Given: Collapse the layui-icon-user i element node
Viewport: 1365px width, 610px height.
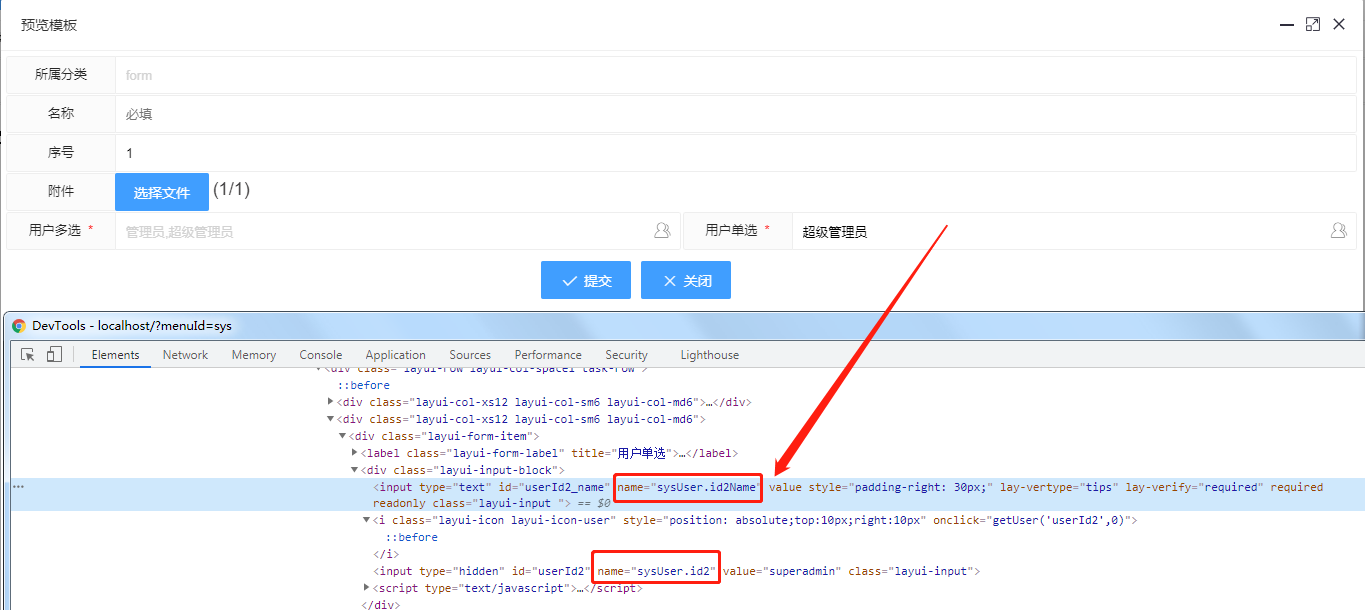Looking at the screenshot, I should click(366, 520).
